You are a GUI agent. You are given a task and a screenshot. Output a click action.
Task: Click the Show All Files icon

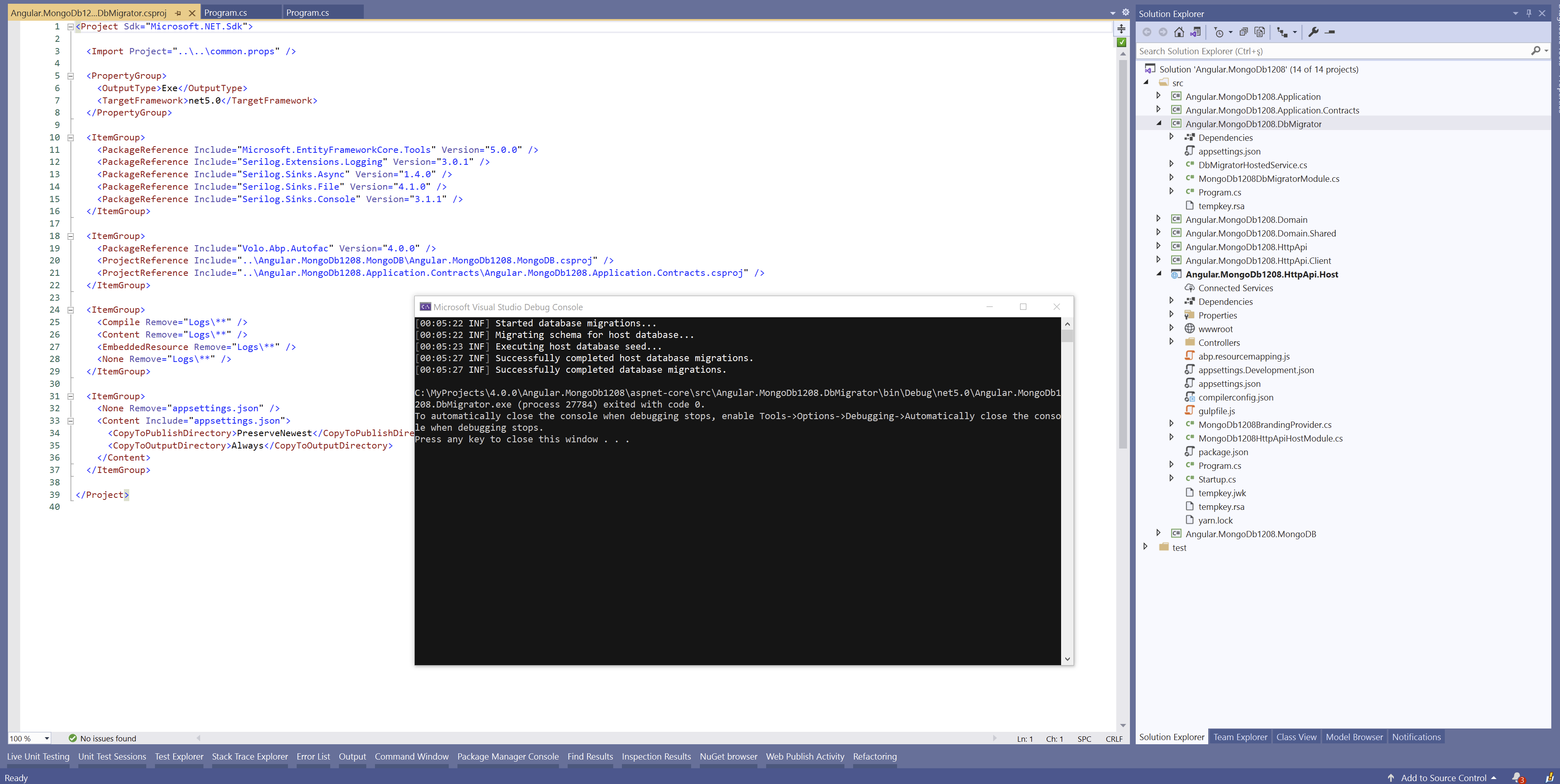[1260, 32]
